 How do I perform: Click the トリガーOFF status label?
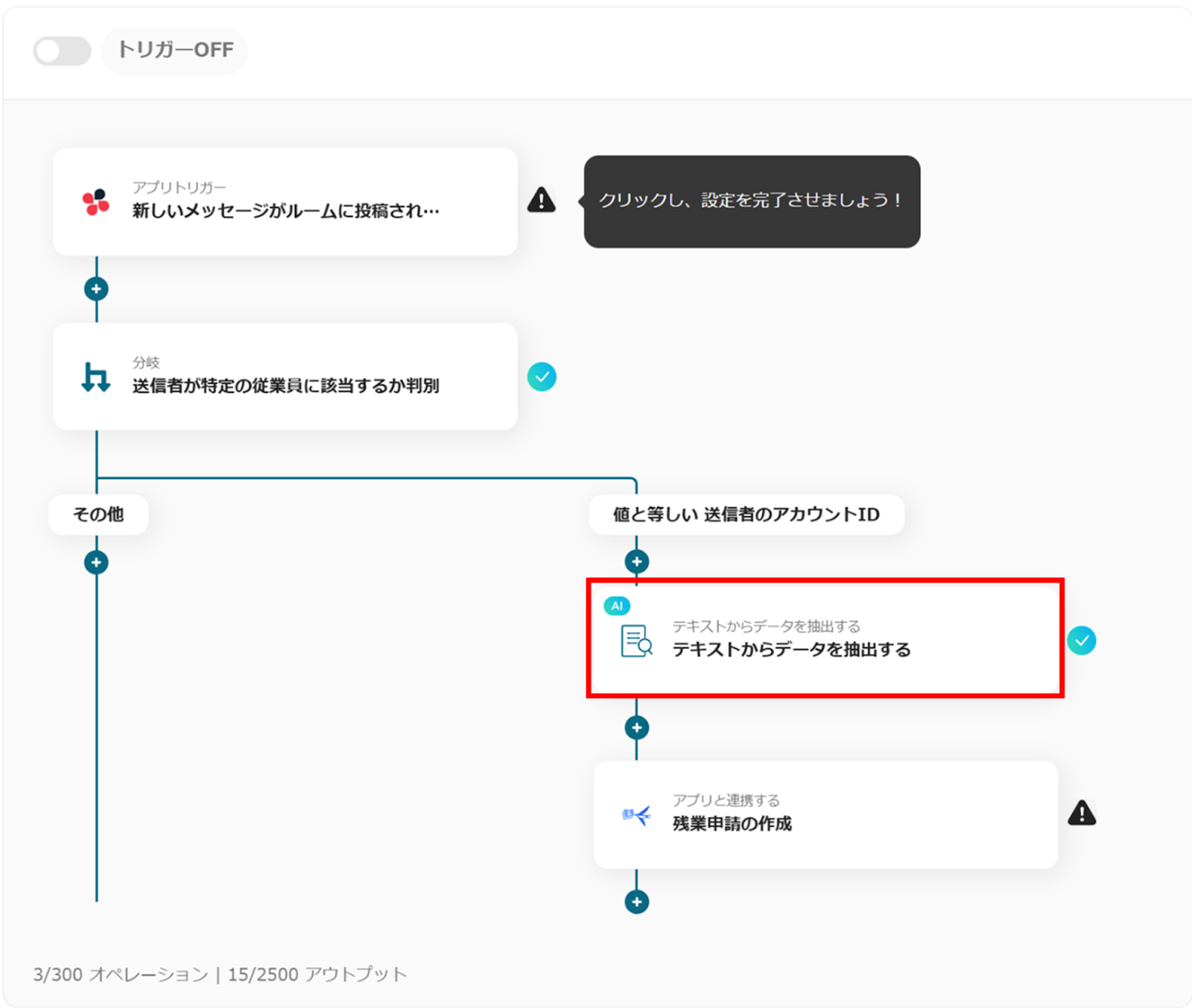(x=175, y=50)
